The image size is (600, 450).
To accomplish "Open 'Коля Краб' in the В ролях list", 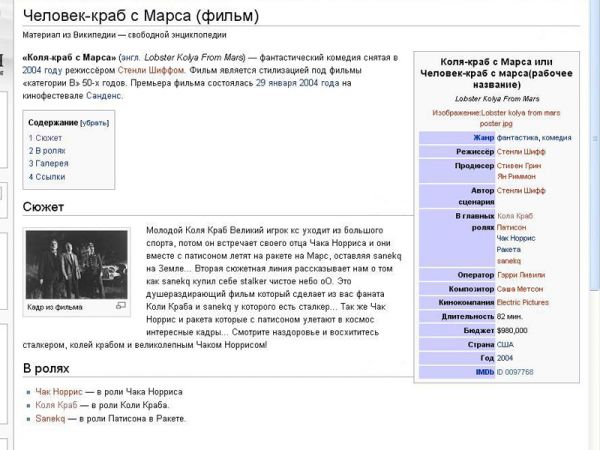I will click(56, 405).
